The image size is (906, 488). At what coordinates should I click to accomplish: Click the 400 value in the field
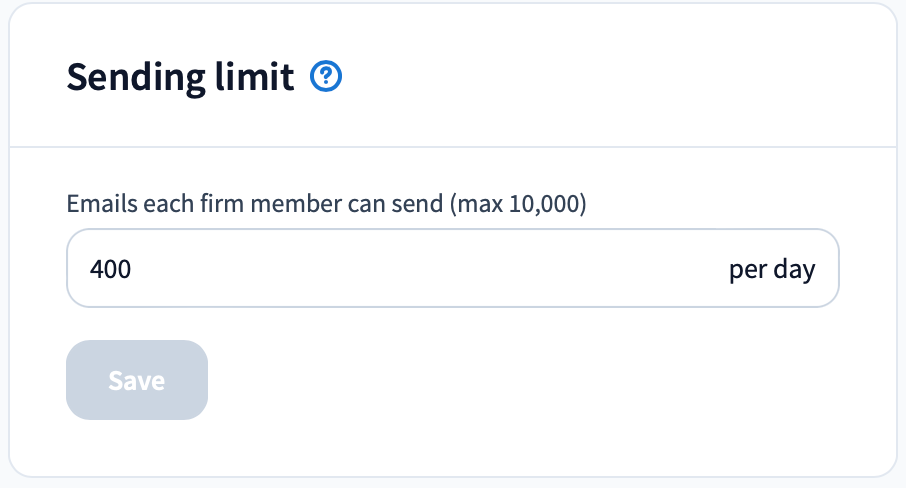click(x=110, y=269)
